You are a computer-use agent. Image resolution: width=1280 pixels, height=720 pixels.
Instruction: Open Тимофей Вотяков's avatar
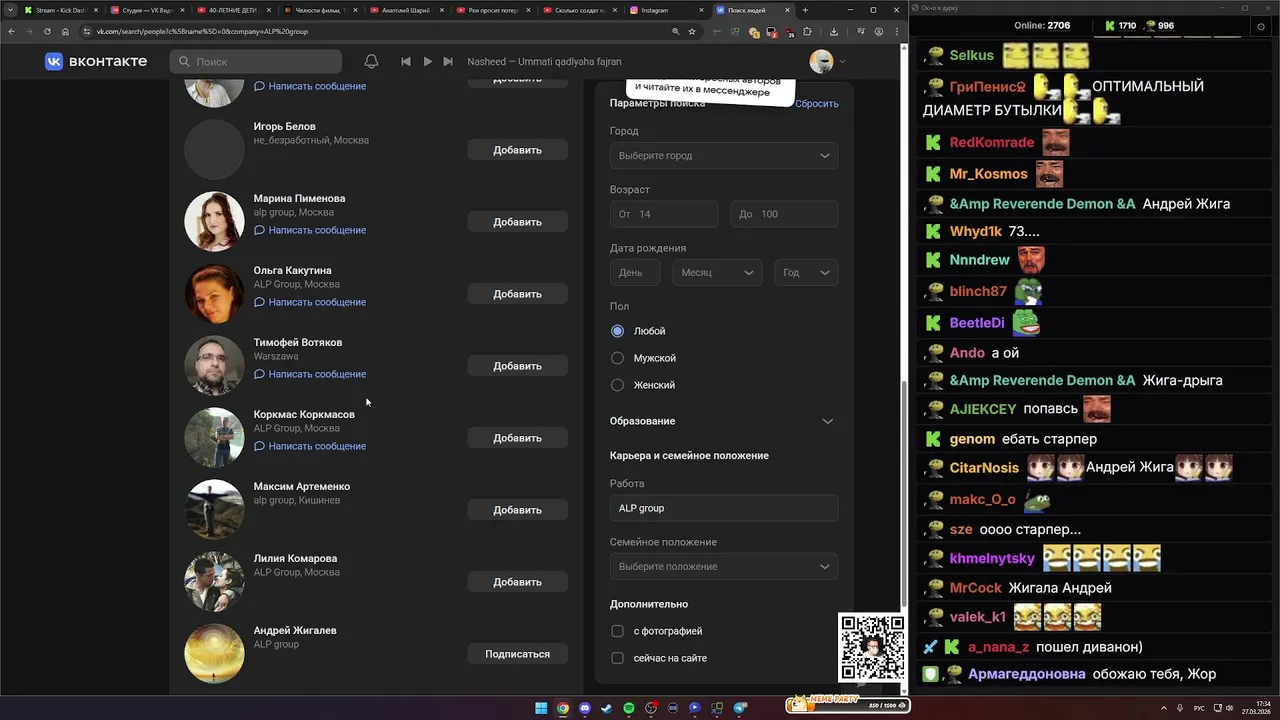pyautogui.click(x=214, y=365)
